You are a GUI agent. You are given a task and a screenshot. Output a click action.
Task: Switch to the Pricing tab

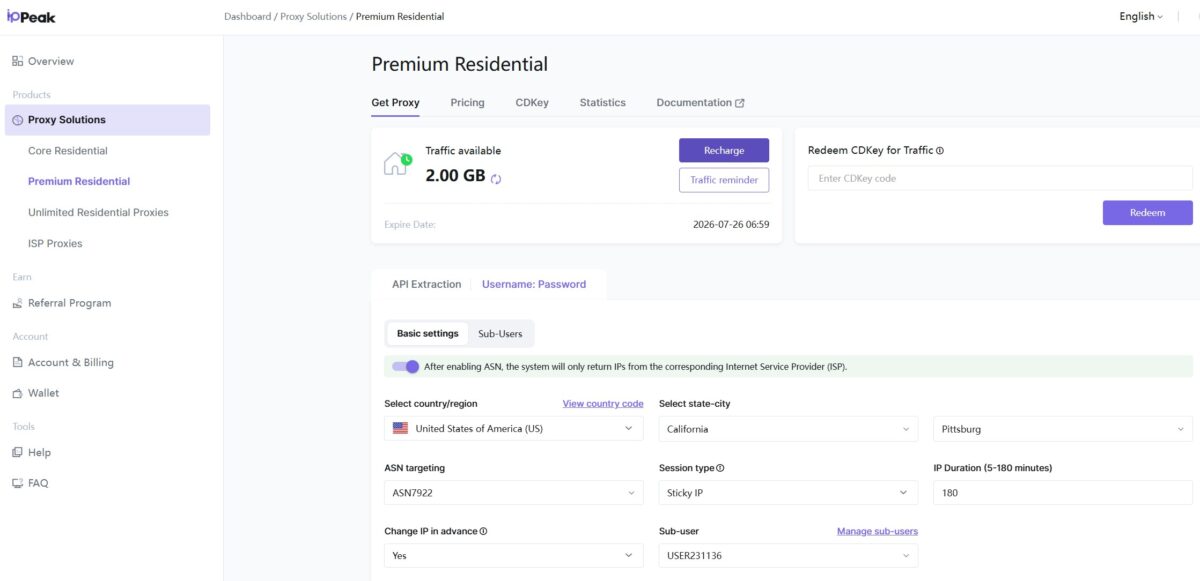[467, 103]
